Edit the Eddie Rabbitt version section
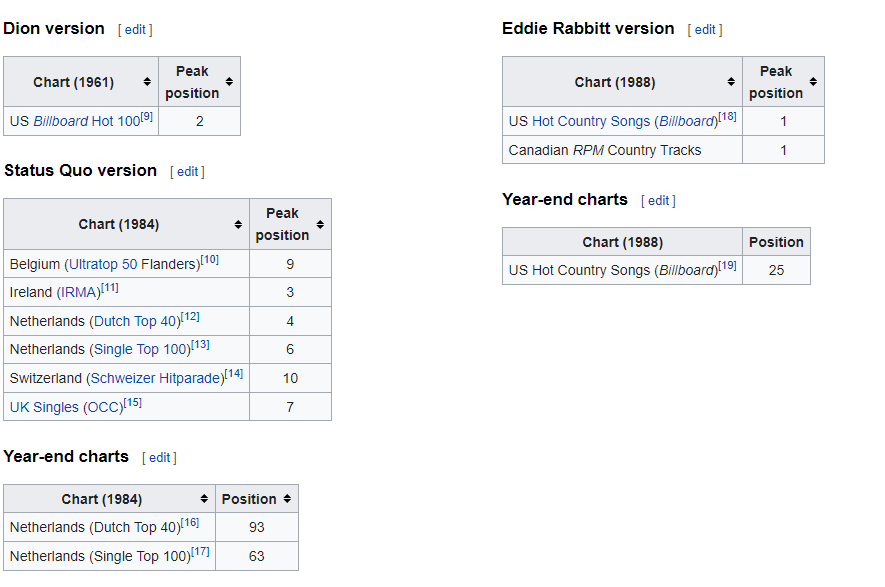The width and height of the screenshot is (885, 587). pos(705,30)
